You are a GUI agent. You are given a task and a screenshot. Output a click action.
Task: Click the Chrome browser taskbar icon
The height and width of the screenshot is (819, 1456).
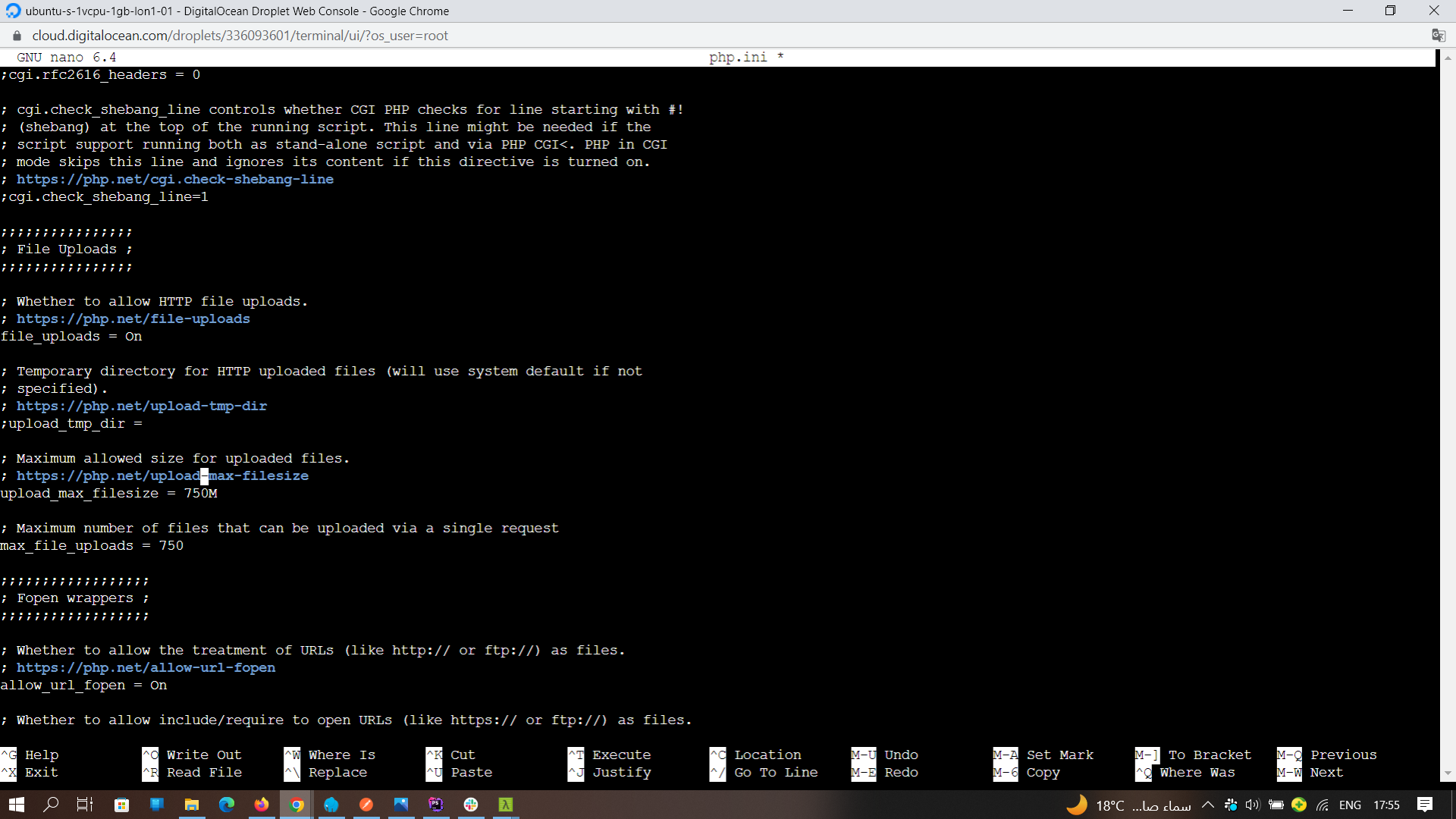click(x=296, y=805)
